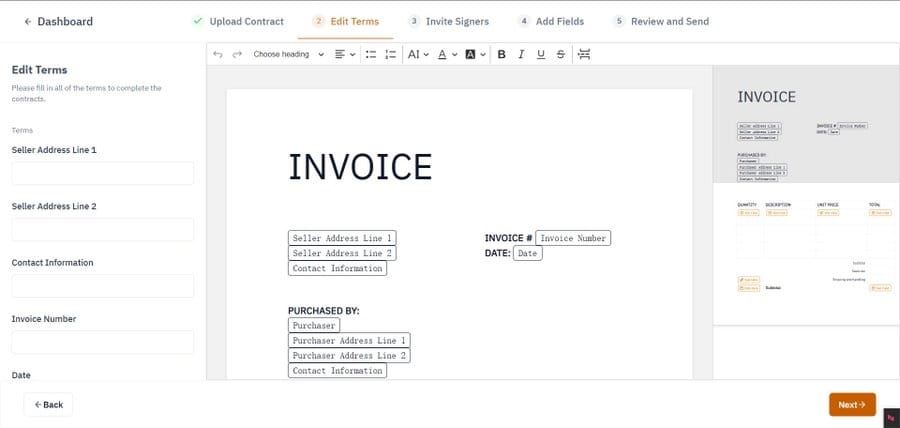Toggle italic formatting

[x=521, y=54]
